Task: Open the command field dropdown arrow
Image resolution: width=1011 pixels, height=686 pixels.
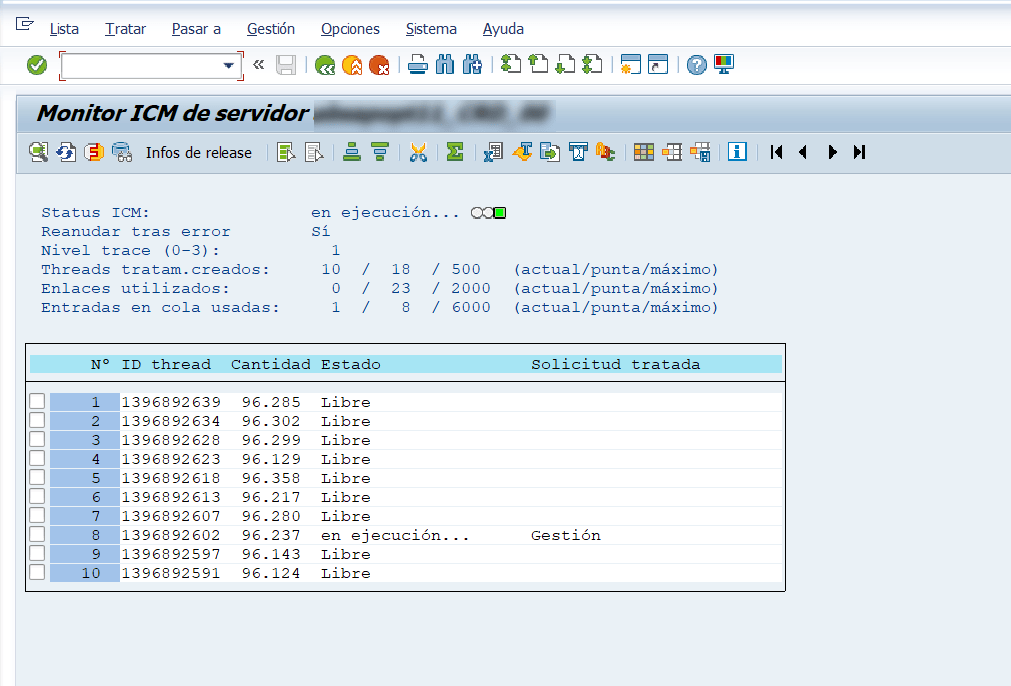Action: click(228, 66)
